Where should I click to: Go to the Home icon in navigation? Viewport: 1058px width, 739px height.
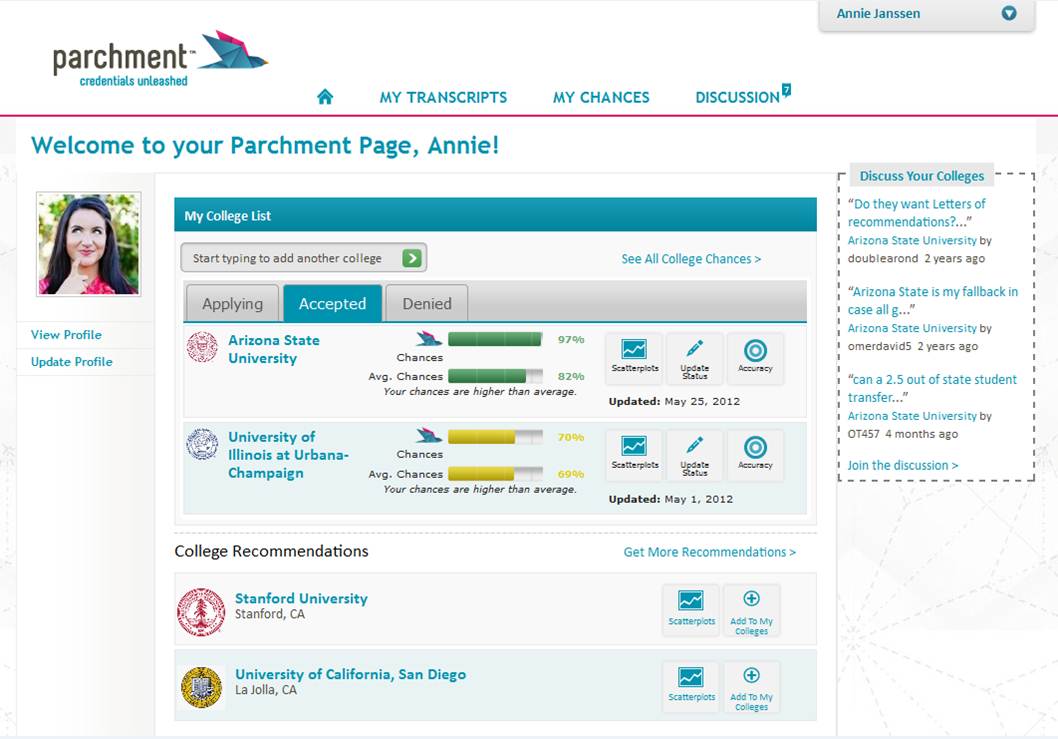(325, 97)
